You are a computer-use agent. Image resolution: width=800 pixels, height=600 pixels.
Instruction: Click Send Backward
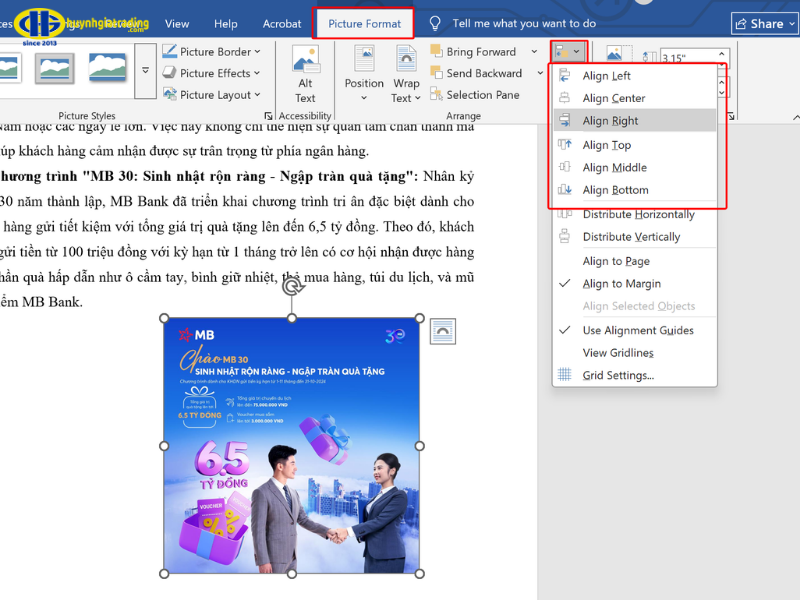pos(476,73)
